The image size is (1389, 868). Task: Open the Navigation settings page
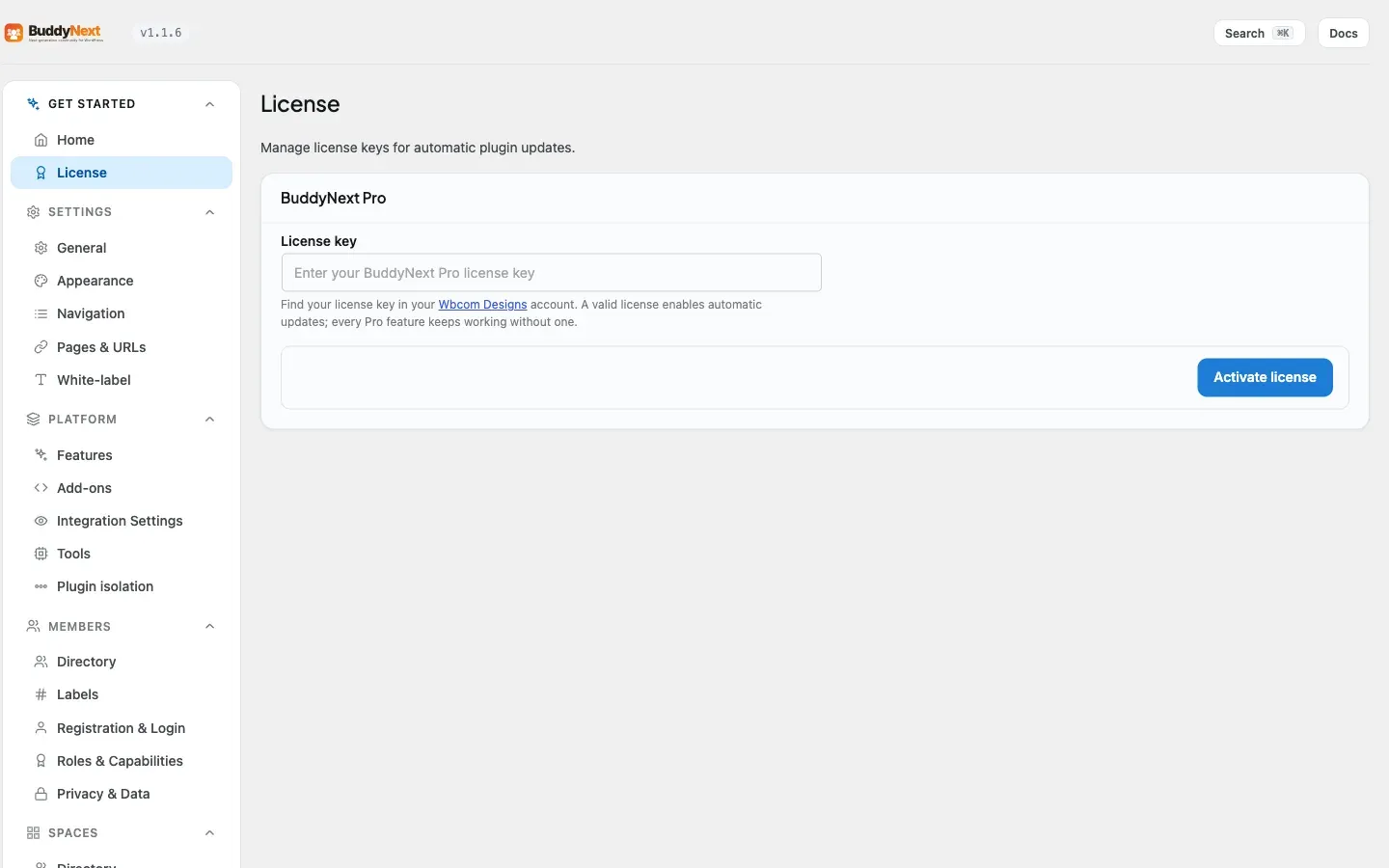[x=122, y=313]
